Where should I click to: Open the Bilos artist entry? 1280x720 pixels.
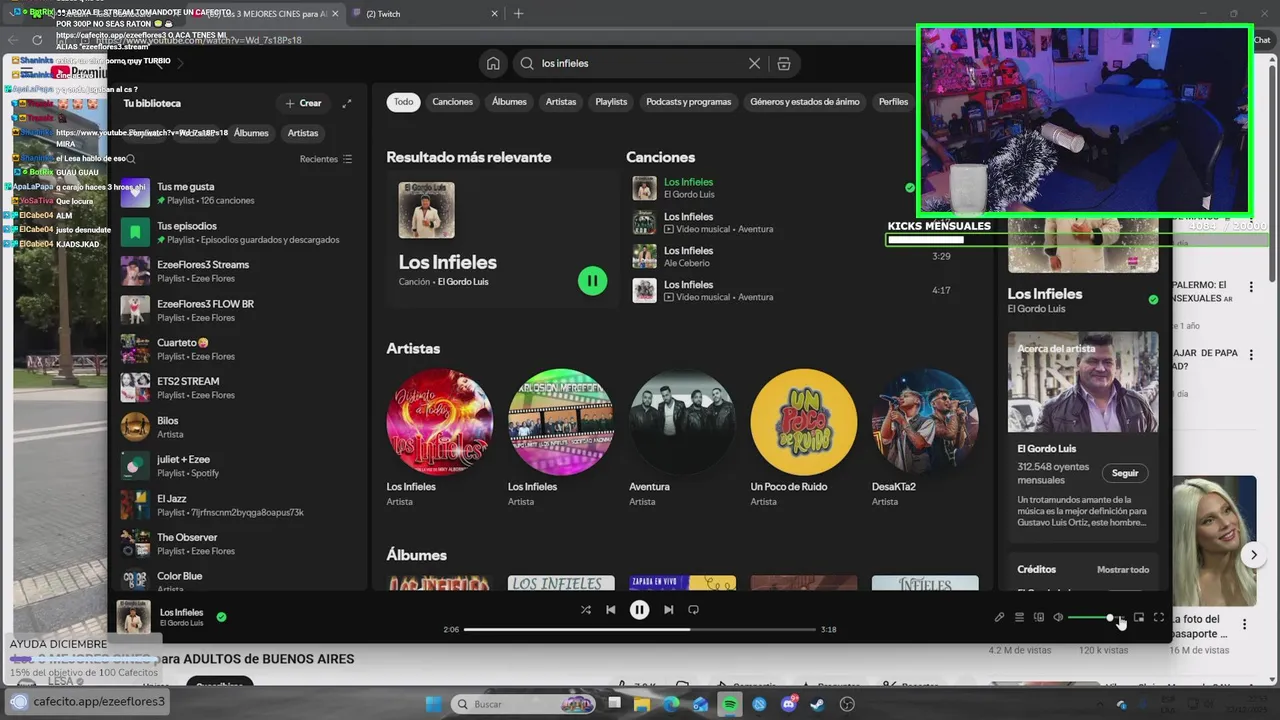click(x=238, y=427)
